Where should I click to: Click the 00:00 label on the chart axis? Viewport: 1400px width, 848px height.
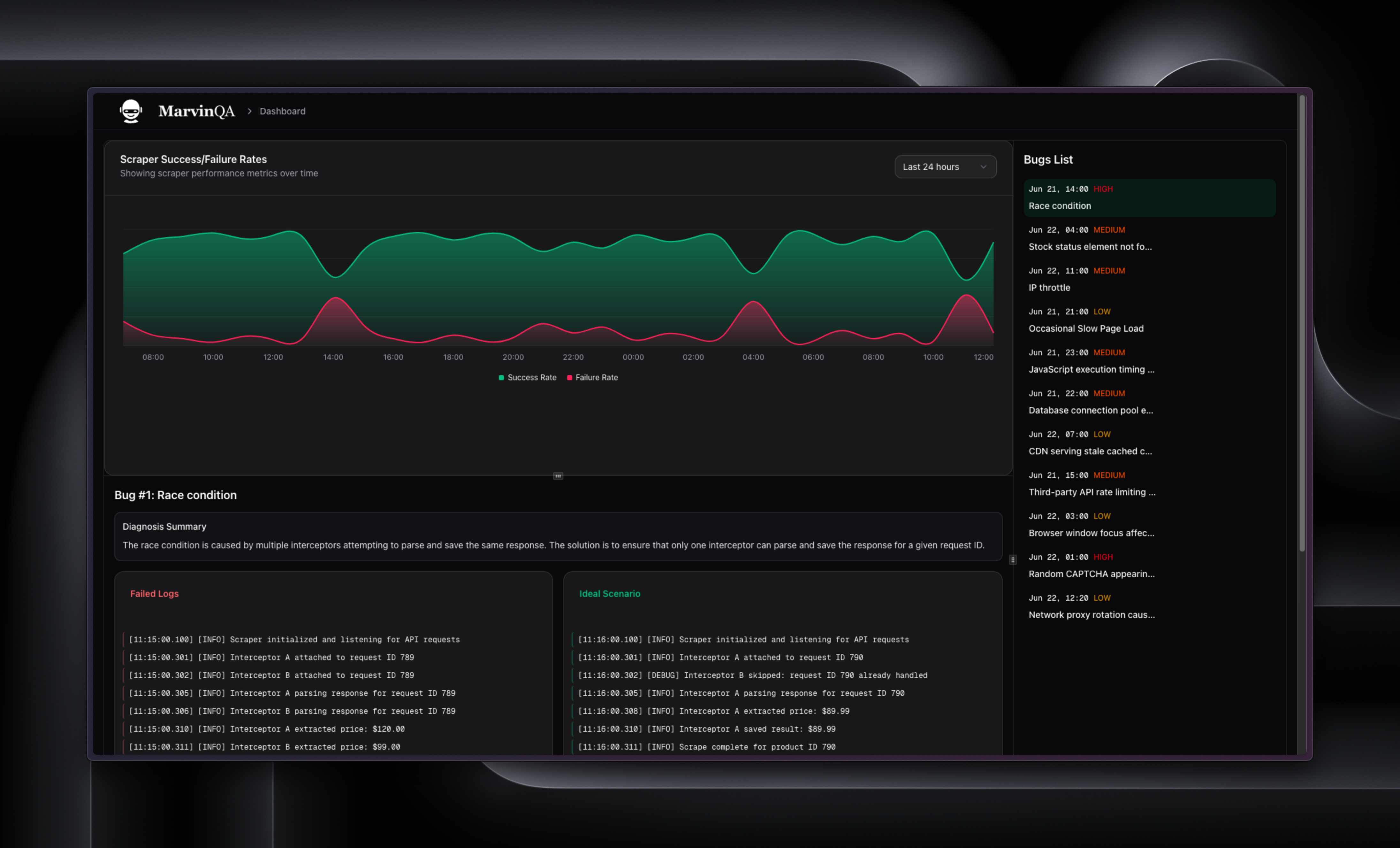tap(633, 357)
